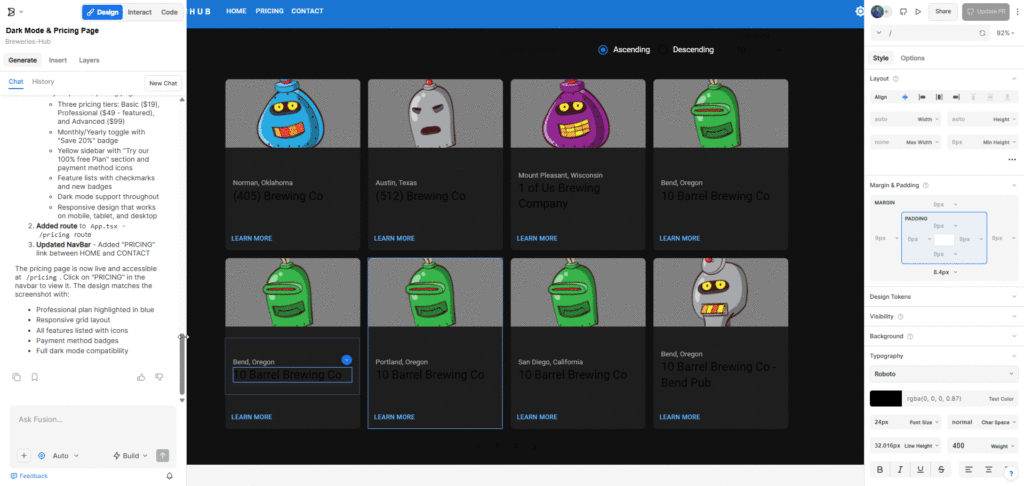Open the Roboto font family dropdown
Screen dimensions: 1024x486
943,374
